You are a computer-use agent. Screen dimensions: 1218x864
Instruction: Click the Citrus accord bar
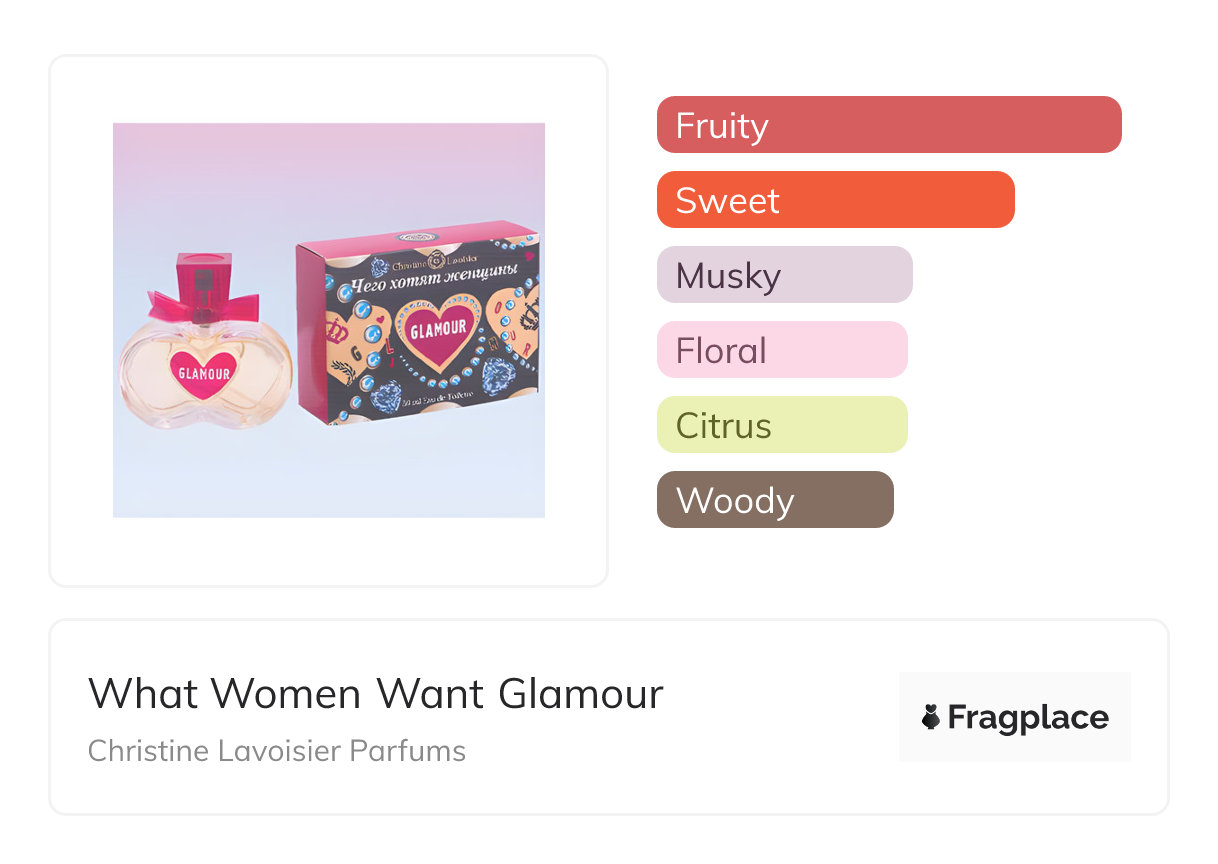[x=781, y=425]
